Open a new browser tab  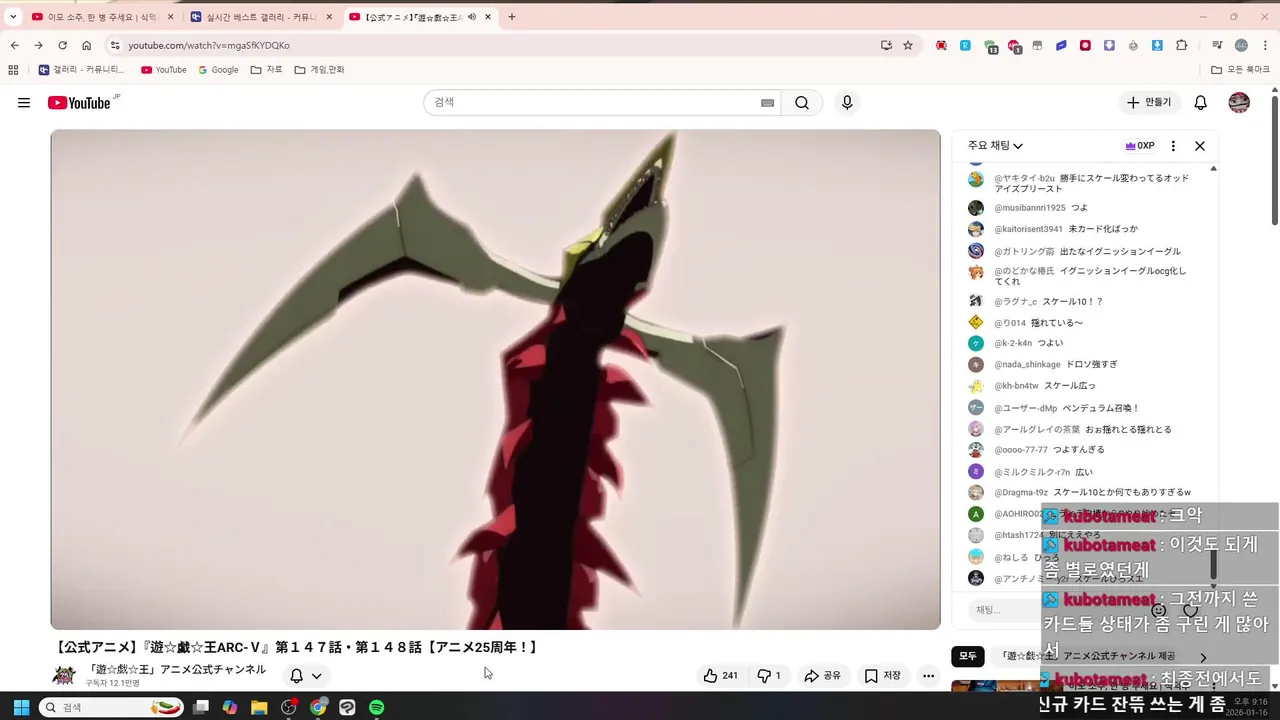pyautogui.click(x=512, y=17)
